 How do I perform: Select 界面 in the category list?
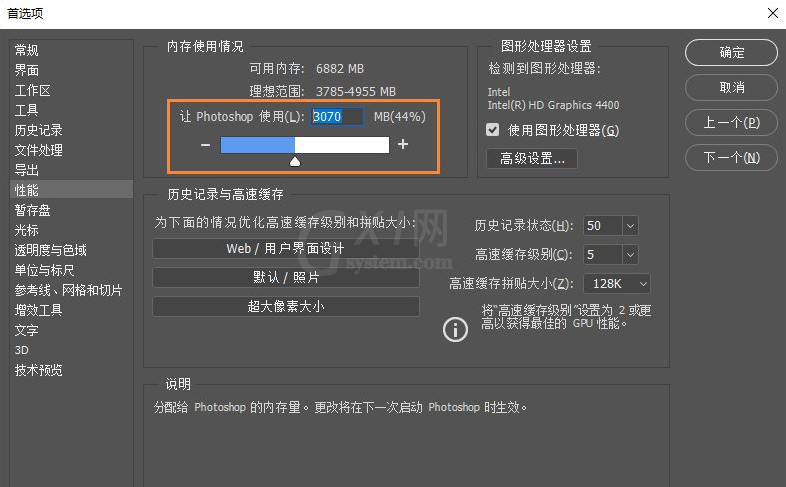click(x=71, y=70)
